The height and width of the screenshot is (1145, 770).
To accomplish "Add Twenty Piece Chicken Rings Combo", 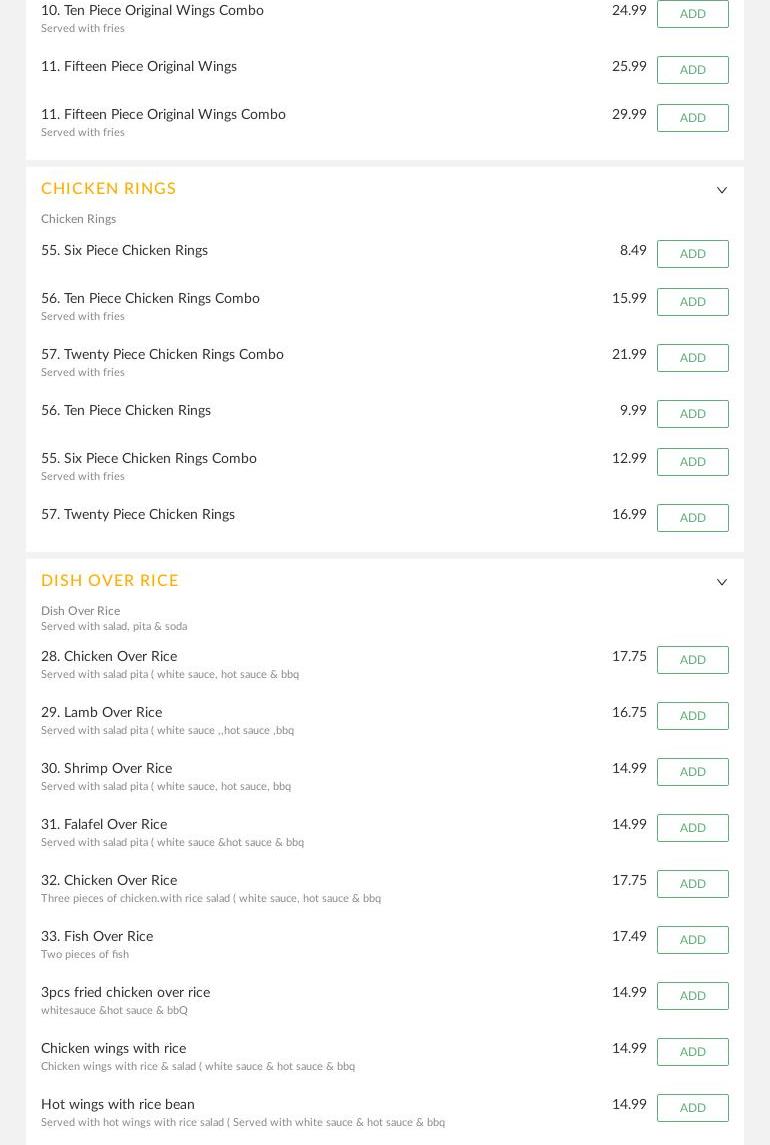I will pos(692,358).
